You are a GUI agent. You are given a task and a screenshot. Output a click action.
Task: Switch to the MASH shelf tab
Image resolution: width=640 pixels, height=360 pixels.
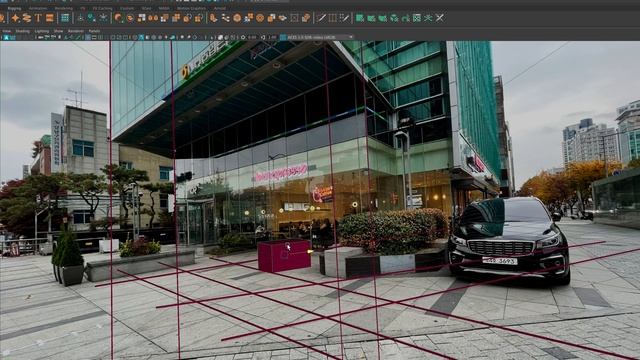coord(164,8)
